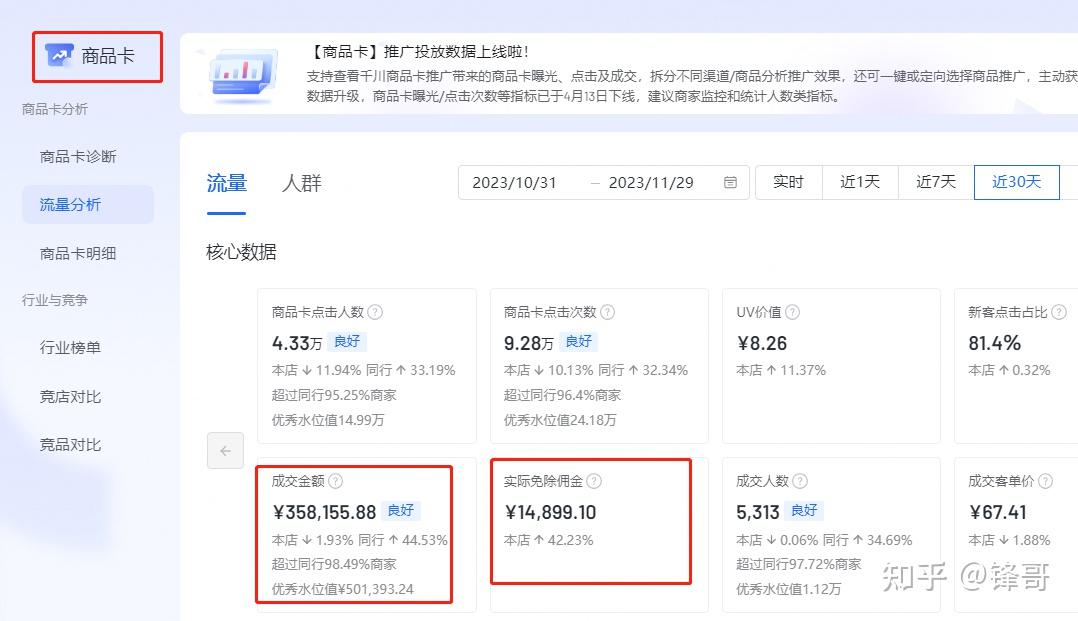This screenshot has height=621, width=1078.
Task: Click 本店 ↑ 42.23% text
Action: (549, 541)
